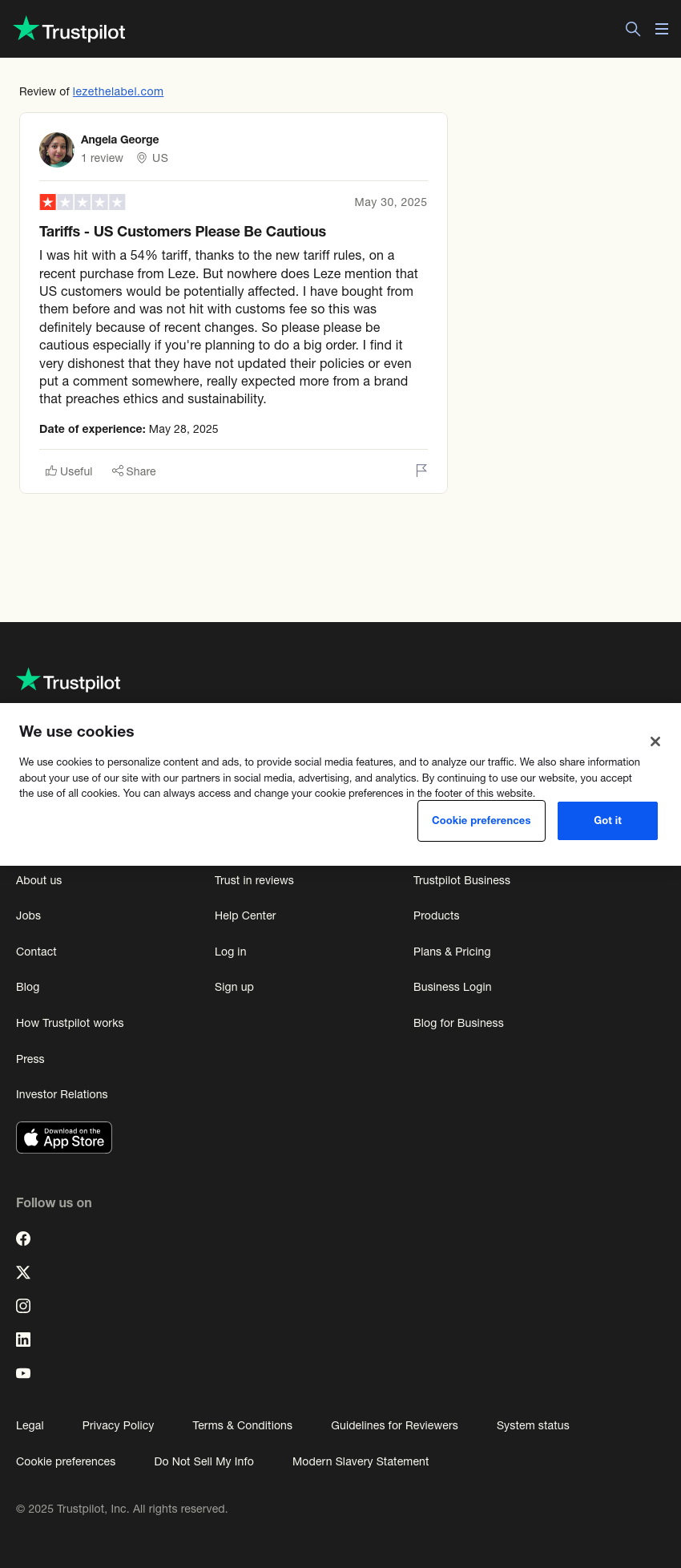Viewport: 681px width, 1568px height.
Task: Visit Trustpilot's Instagram page
Action: pyautogui.click(x=23, y=1306)
